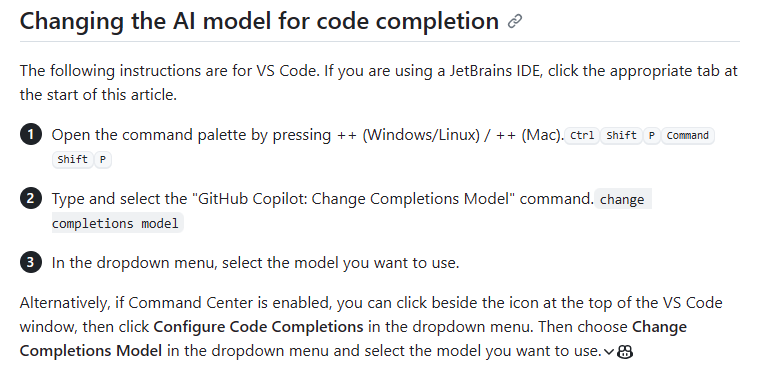The height and width of the screenshot is (385, 771).
Task: Click the Shift key badge right after Ctrl
Action: click(622, 136)
